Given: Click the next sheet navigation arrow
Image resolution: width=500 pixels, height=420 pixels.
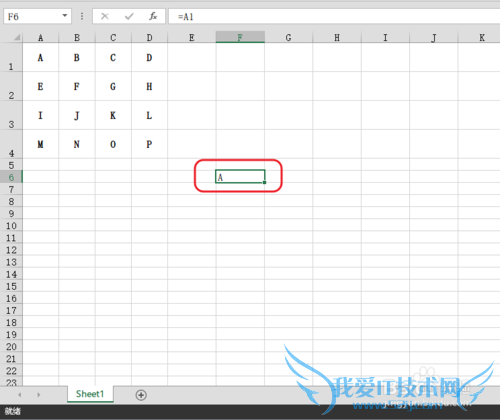Looking at the screenshot, I should (39, 395).
